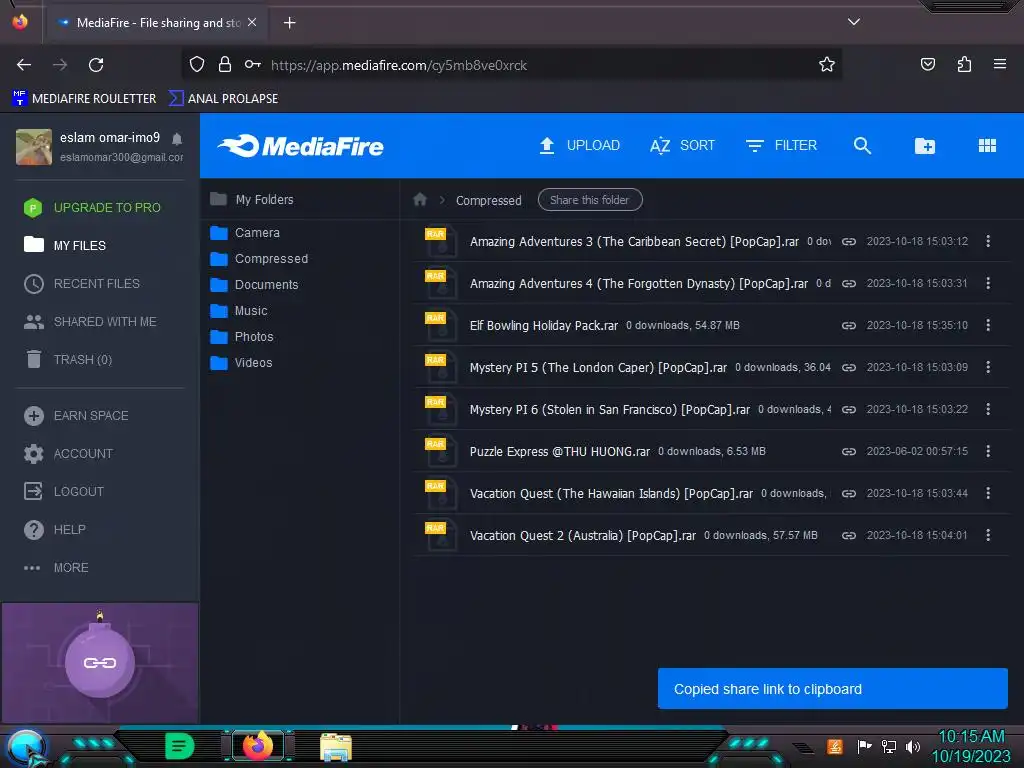Screen dimensions: 1024x768
Task: Select My Folders header
Action: click(x=252, y=200)
